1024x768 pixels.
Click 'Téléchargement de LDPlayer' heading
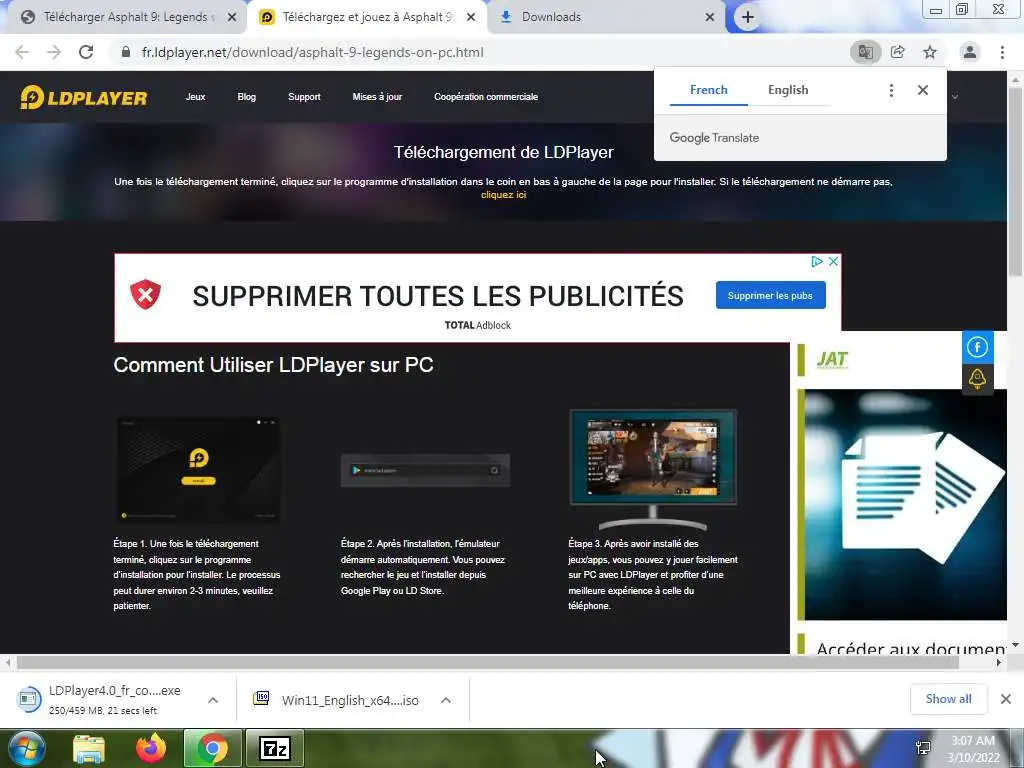pos(504,152)
